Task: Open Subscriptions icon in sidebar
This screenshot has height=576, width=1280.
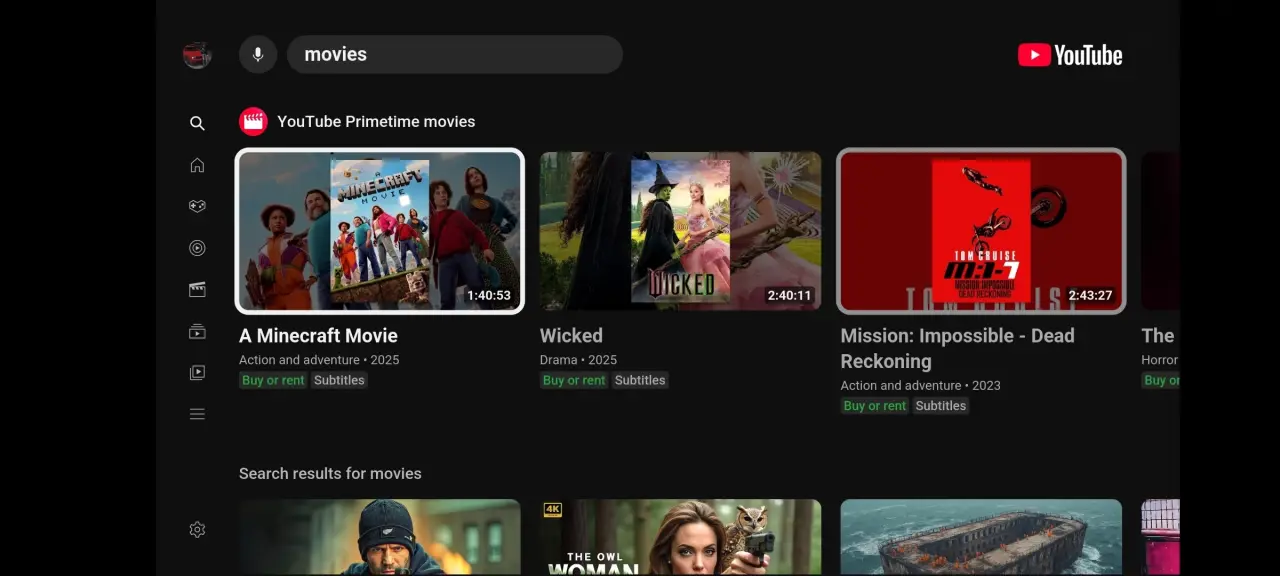Action: [x=197, y=331]
